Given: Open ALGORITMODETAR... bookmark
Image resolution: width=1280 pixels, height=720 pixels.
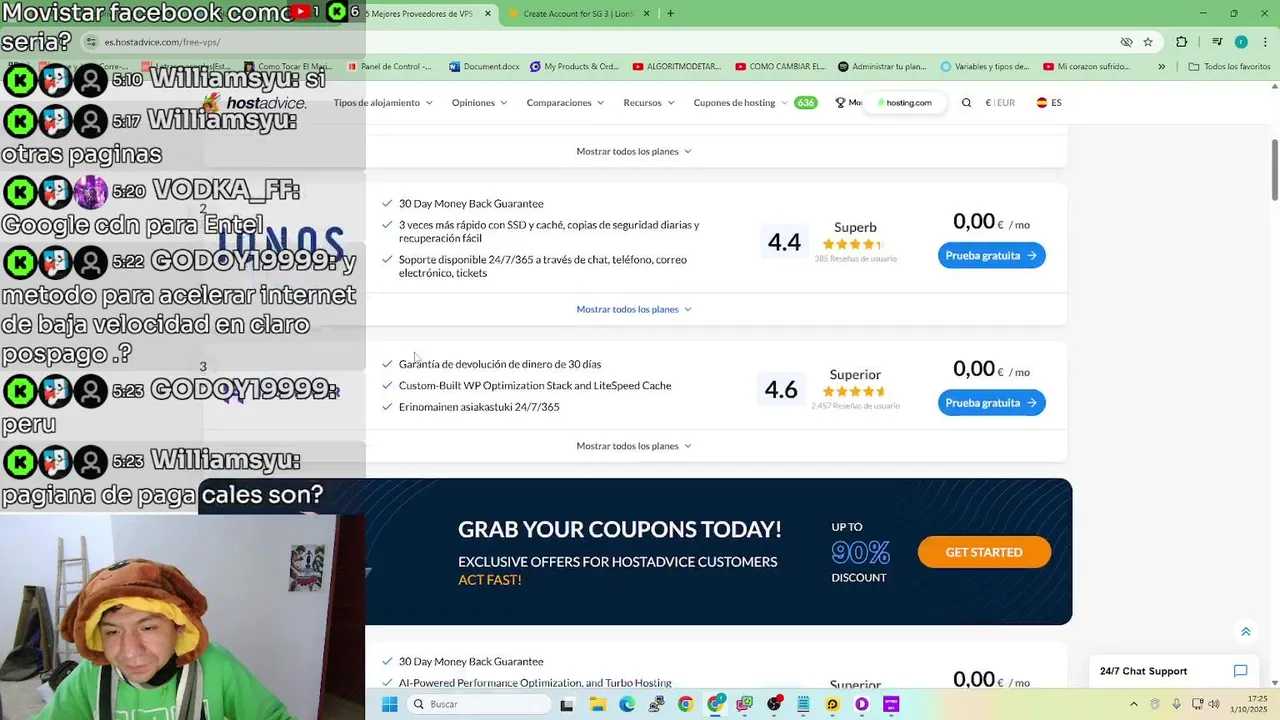Looking at the screenshot, I should 677,67.
